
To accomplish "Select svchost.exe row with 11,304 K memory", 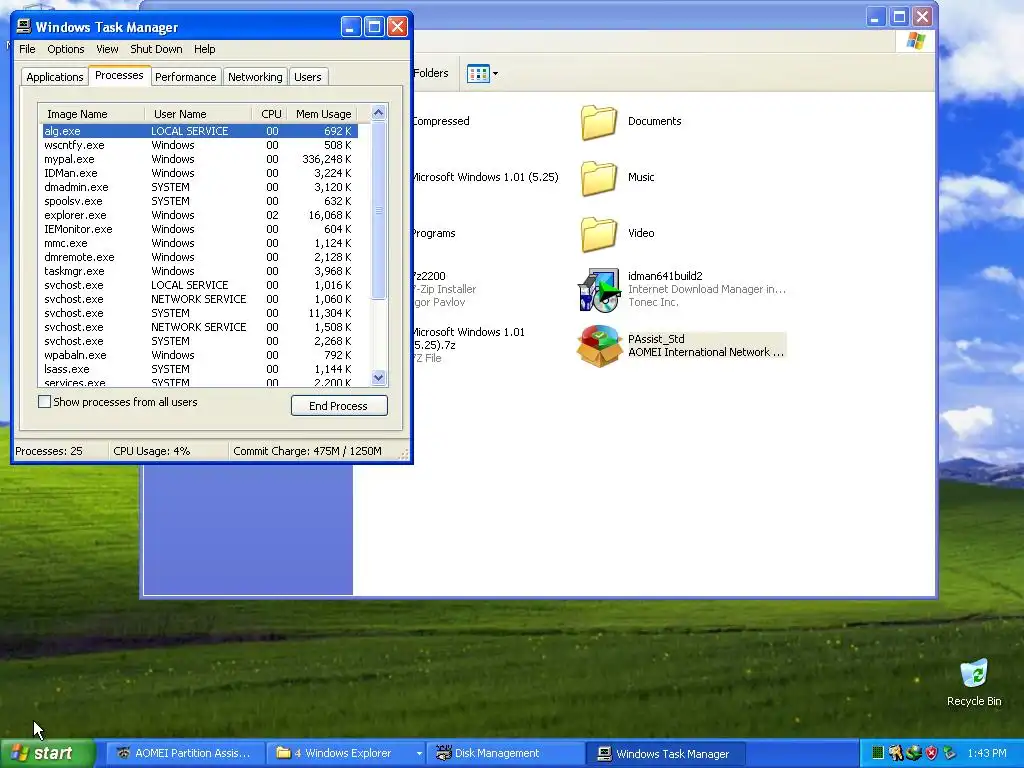I will [x=199, y=313].
